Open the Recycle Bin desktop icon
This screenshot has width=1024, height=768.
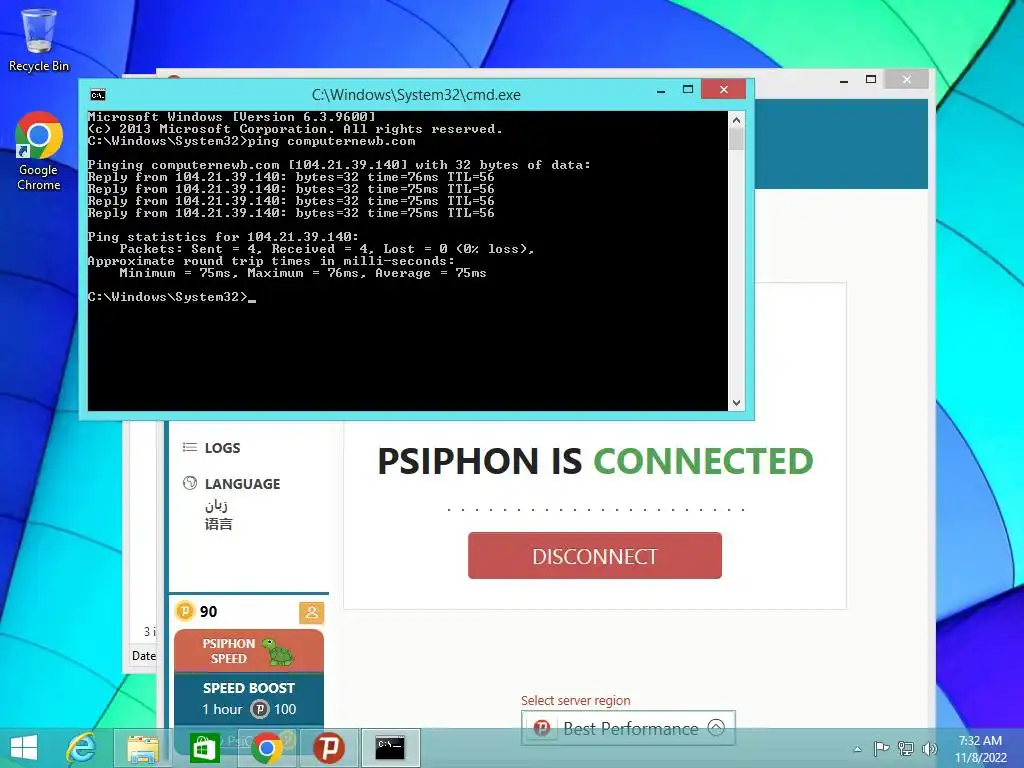(39, 40)
